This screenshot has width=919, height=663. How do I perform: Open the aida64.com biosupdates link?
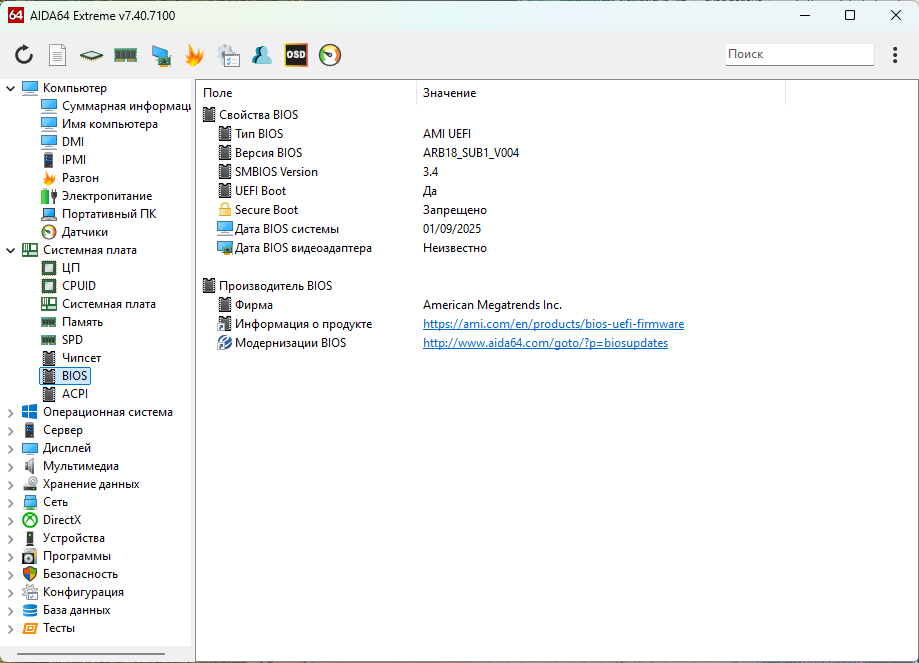point(545,343)
